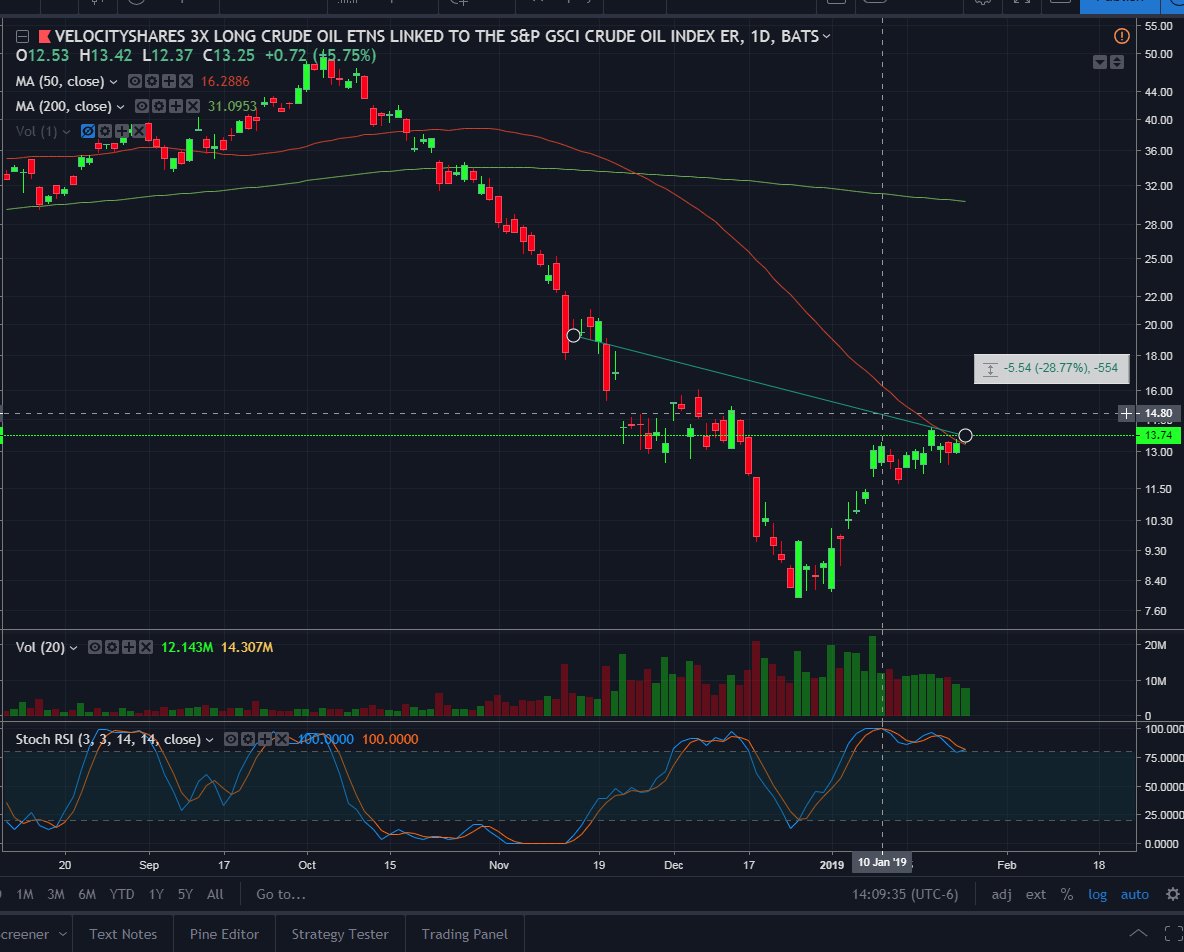Image resolution: width=1184 pixels, height=952 pixels.
Task: Show the hidden Vol (1) indicator
Action: pos(88,131)
